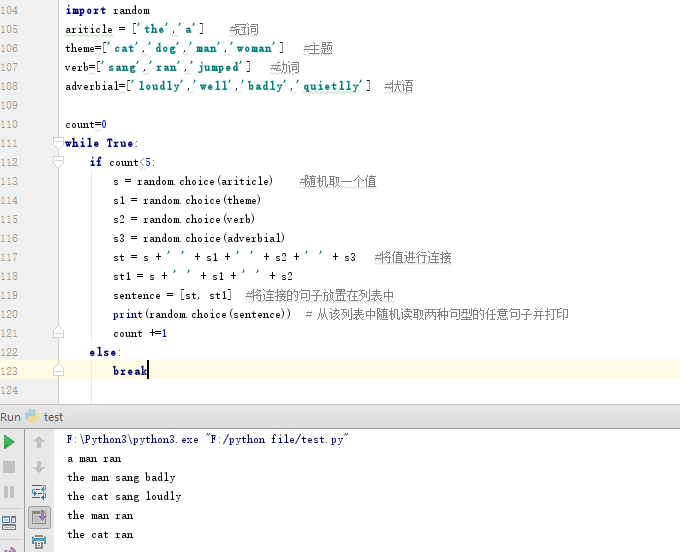680x552 pixels.
Task: Click output line 'the man sang badly'
Action: (121, 477)
